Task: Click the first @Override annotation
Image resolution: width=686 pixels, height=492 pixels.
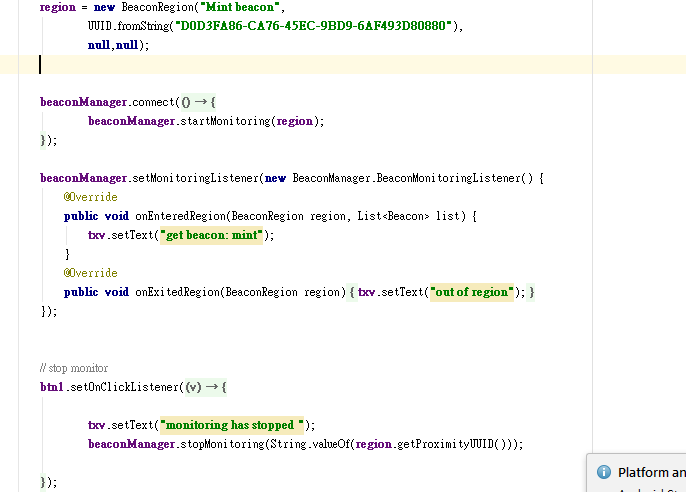Action: [90, 197]
